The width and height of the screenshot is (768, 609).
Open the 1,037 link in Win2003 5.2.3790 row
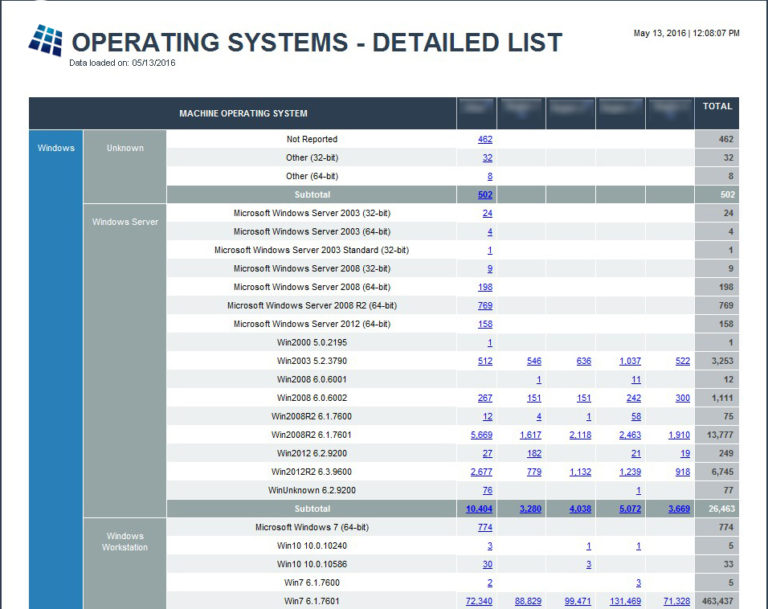630,361
